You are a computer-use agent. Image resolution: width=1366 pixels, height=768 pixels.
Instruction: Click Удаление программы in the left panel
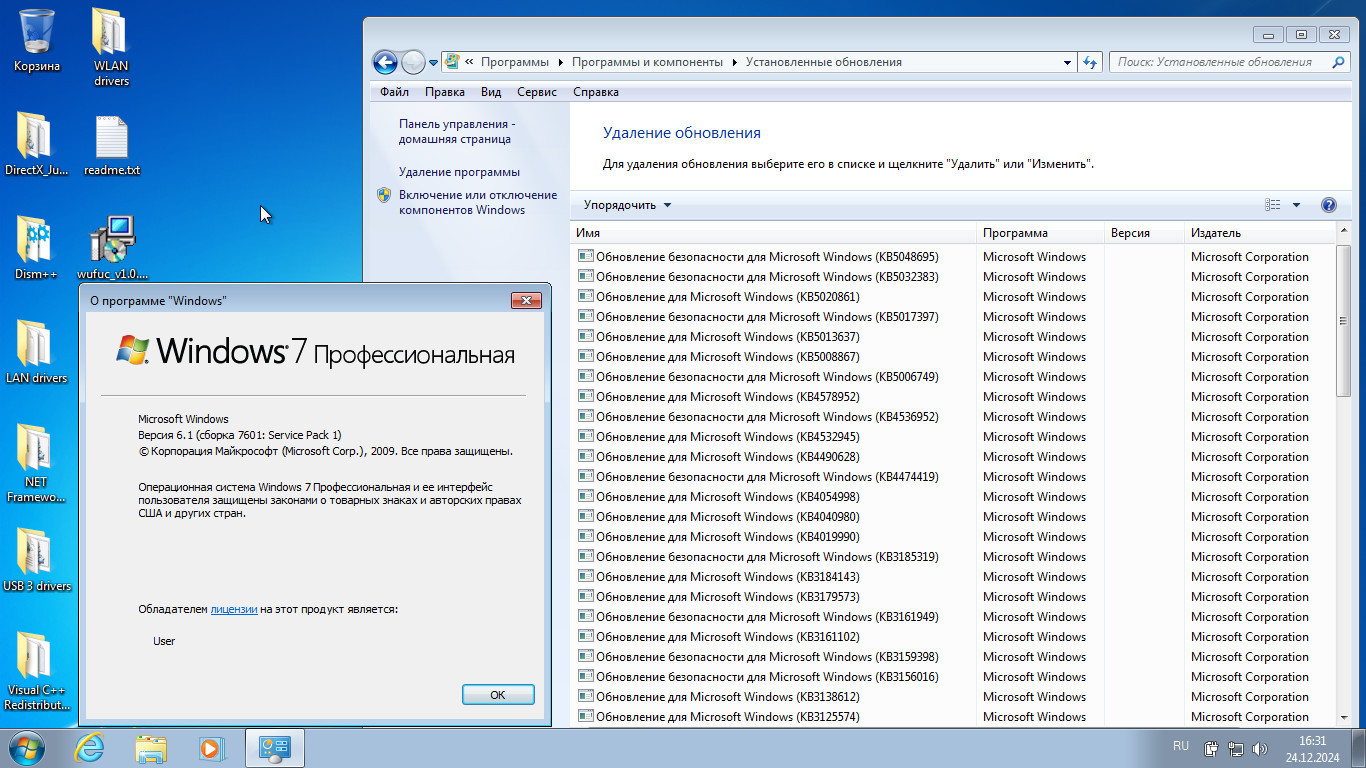coord(459,172)
